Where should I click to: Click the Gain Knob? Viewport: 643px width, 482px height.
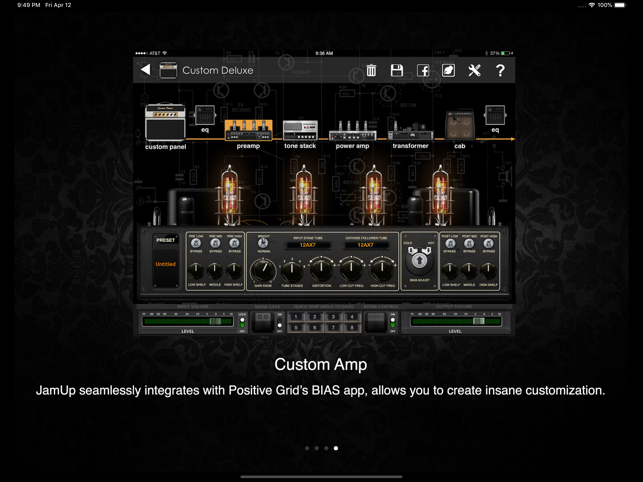pos(263,270)
